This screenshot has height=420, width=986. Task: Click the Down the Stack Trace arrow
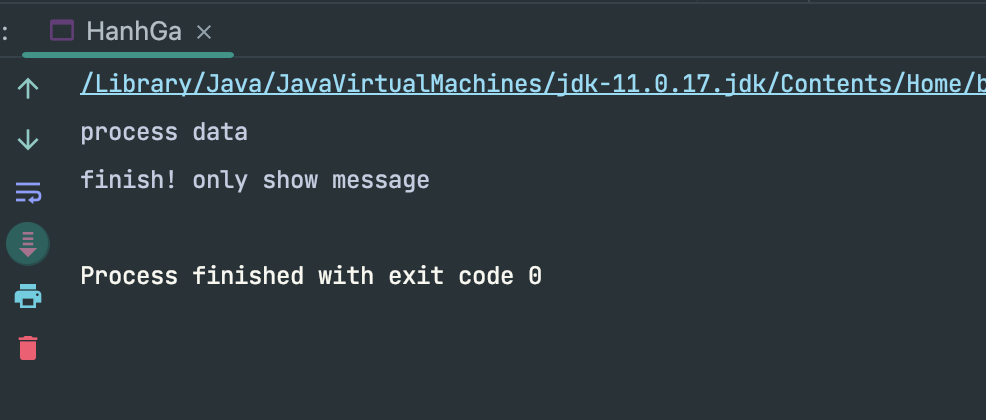(28, 140)
